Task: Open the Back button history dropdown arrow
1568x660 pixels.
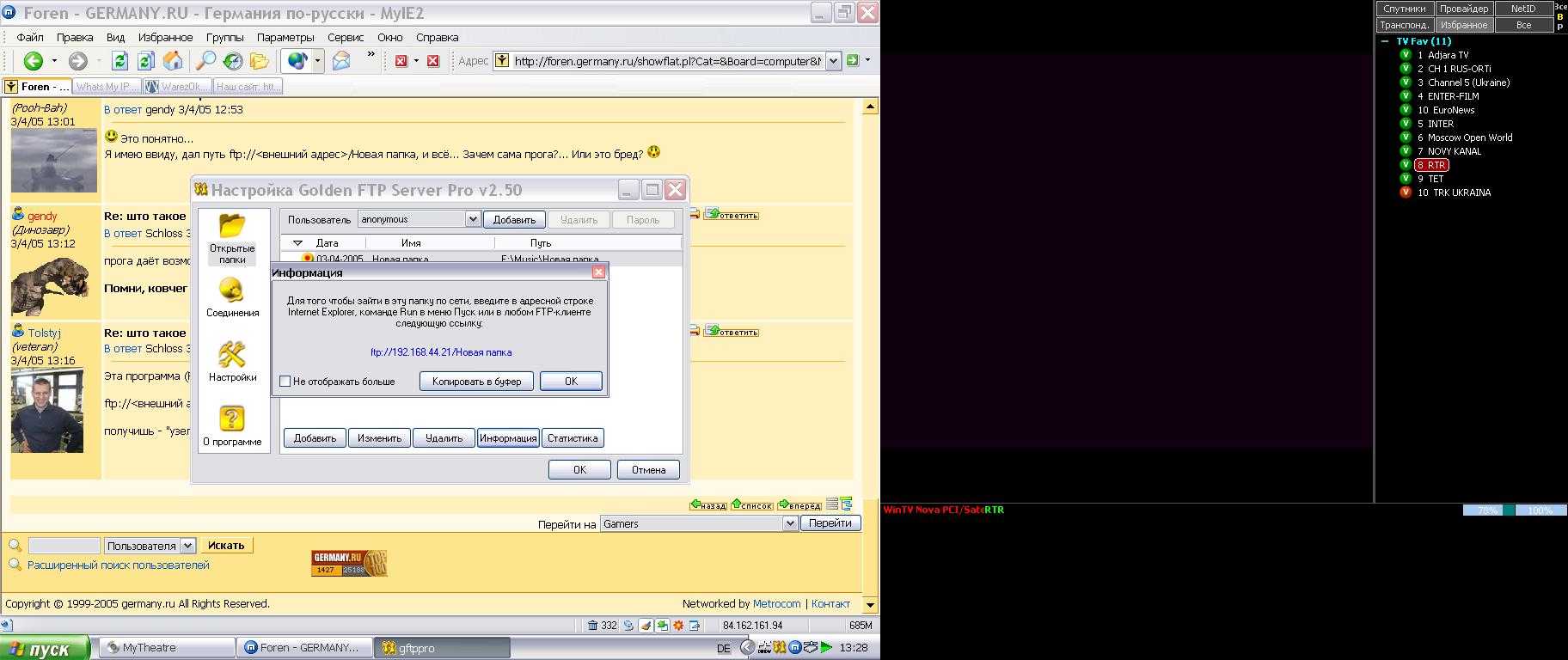Action: [x=54, y=61]
